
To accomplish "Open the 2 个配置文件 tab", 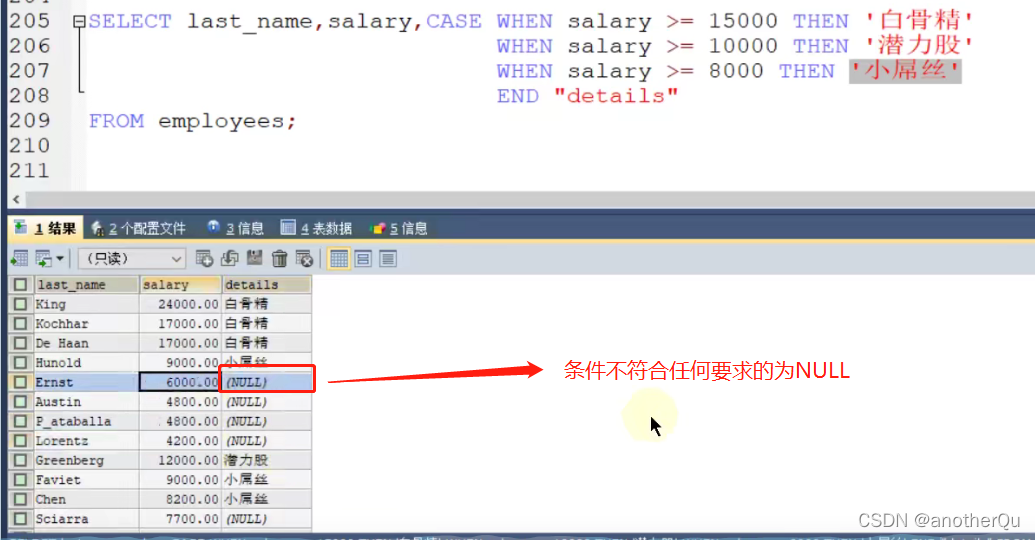I will [x=139, y=228].
